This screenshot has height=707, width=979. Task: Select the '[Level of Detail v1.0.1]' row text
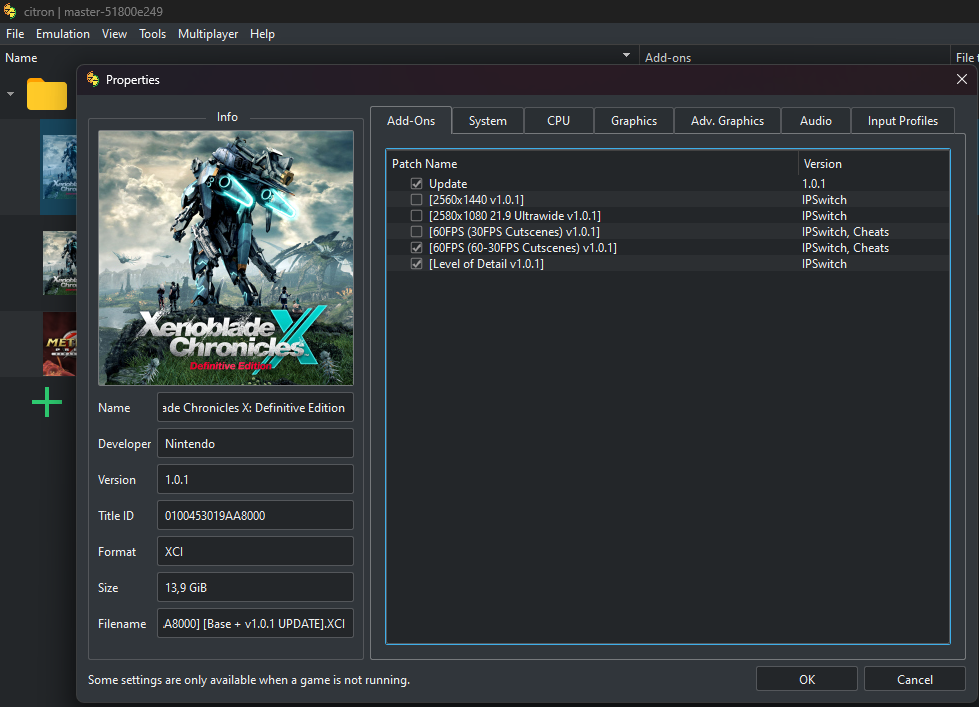(x=486, y=264)
